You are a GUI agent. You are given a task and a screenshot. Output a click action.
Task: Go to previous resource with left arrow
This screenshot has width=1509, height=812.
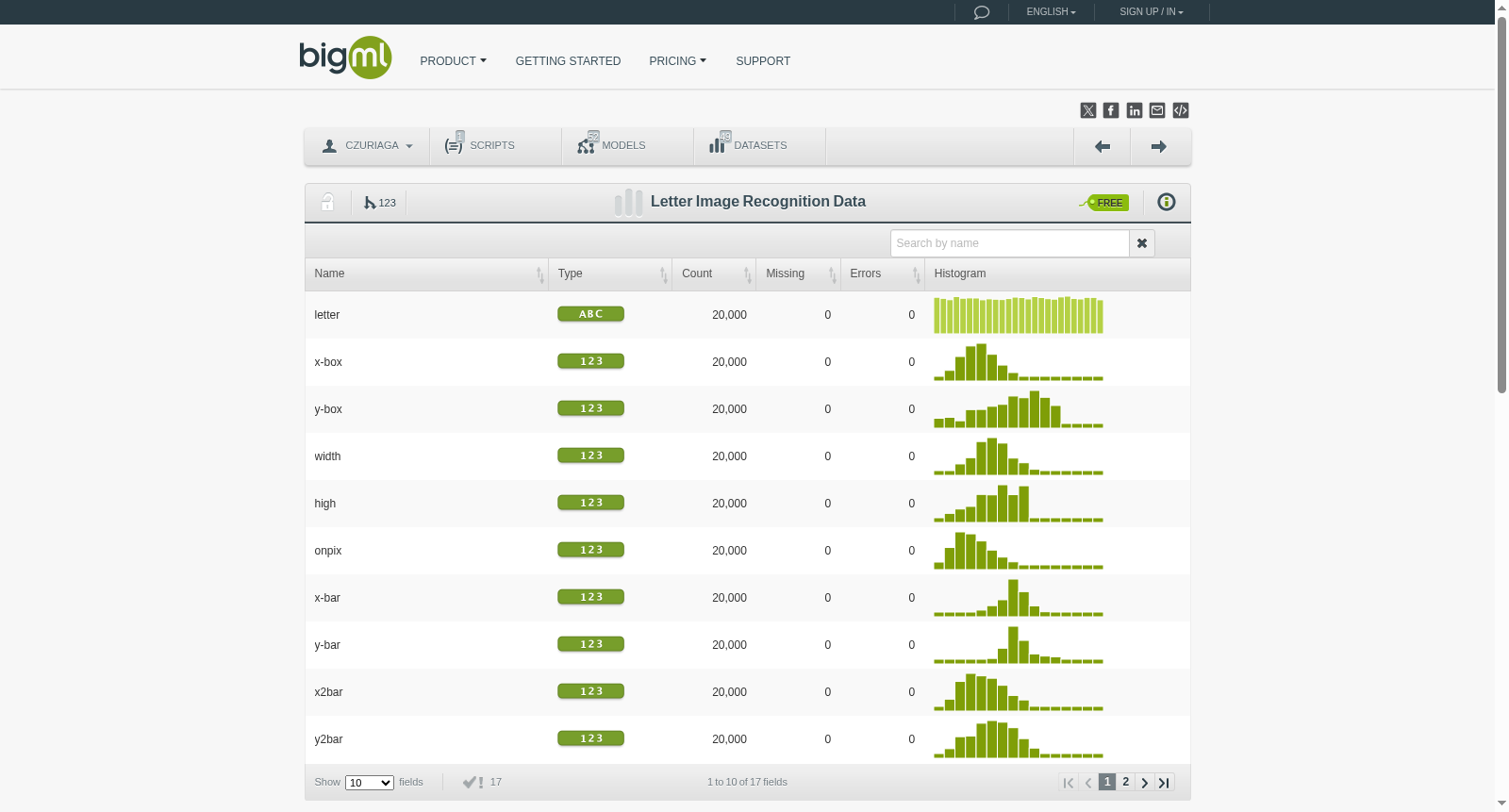pyautogui.click(x=1103, y=146)
